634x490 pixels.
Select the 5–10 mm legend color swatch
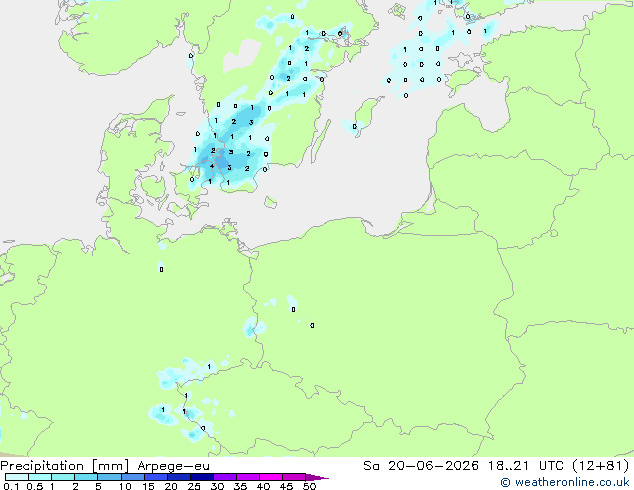109,477
